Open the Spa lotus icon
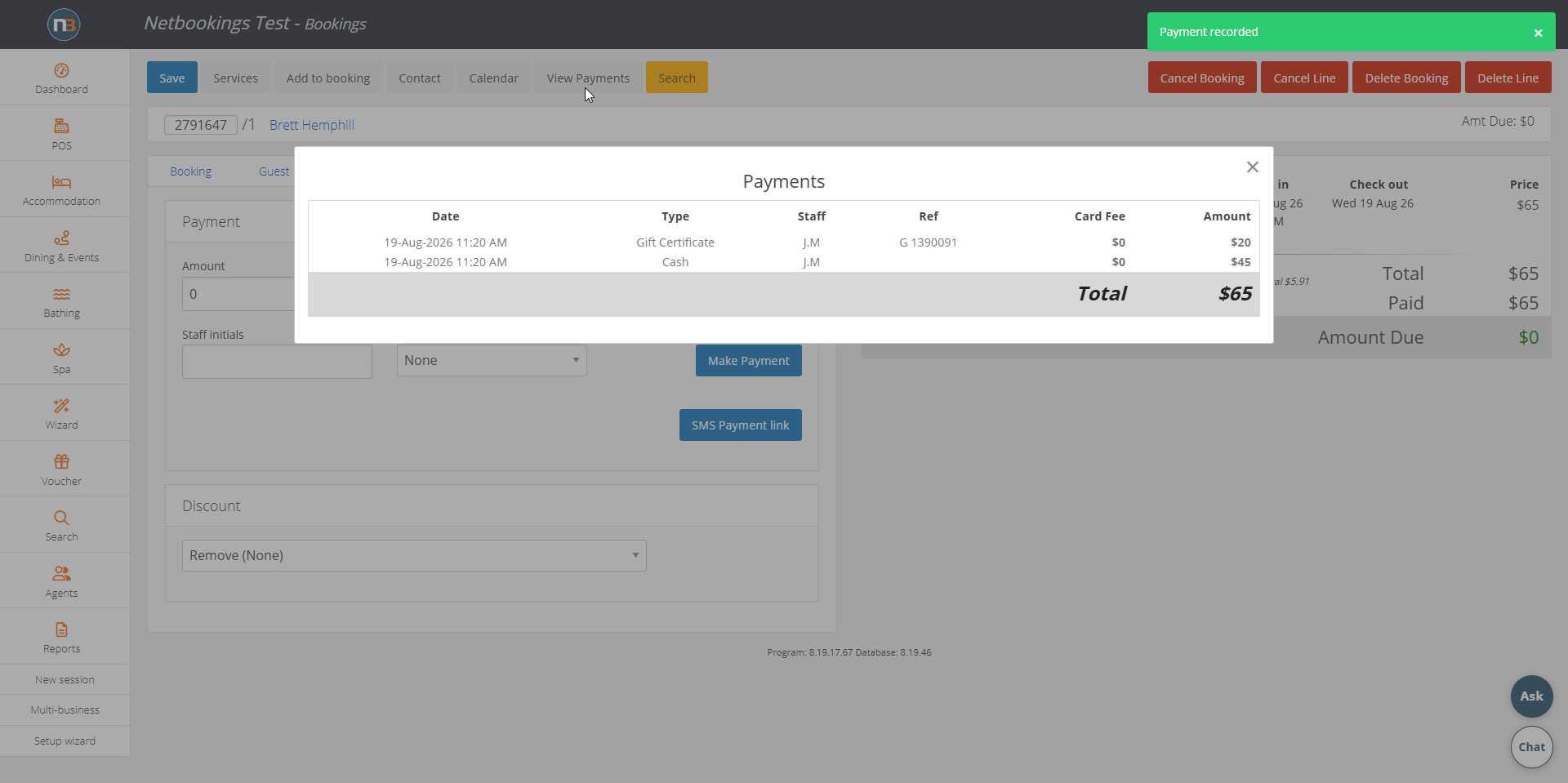Screen dimensions: 1568x783 pyautogui.click(x=61, y=349)
